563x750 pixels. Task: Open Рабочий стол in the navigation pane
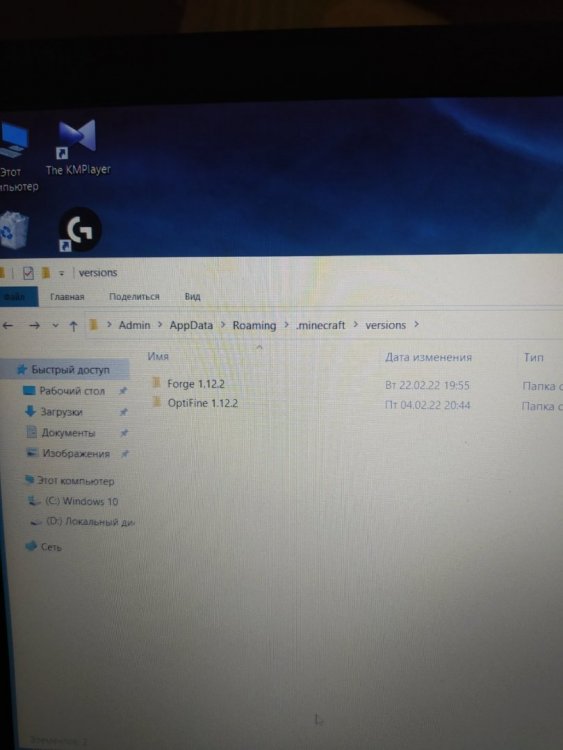tap(72, 391)
